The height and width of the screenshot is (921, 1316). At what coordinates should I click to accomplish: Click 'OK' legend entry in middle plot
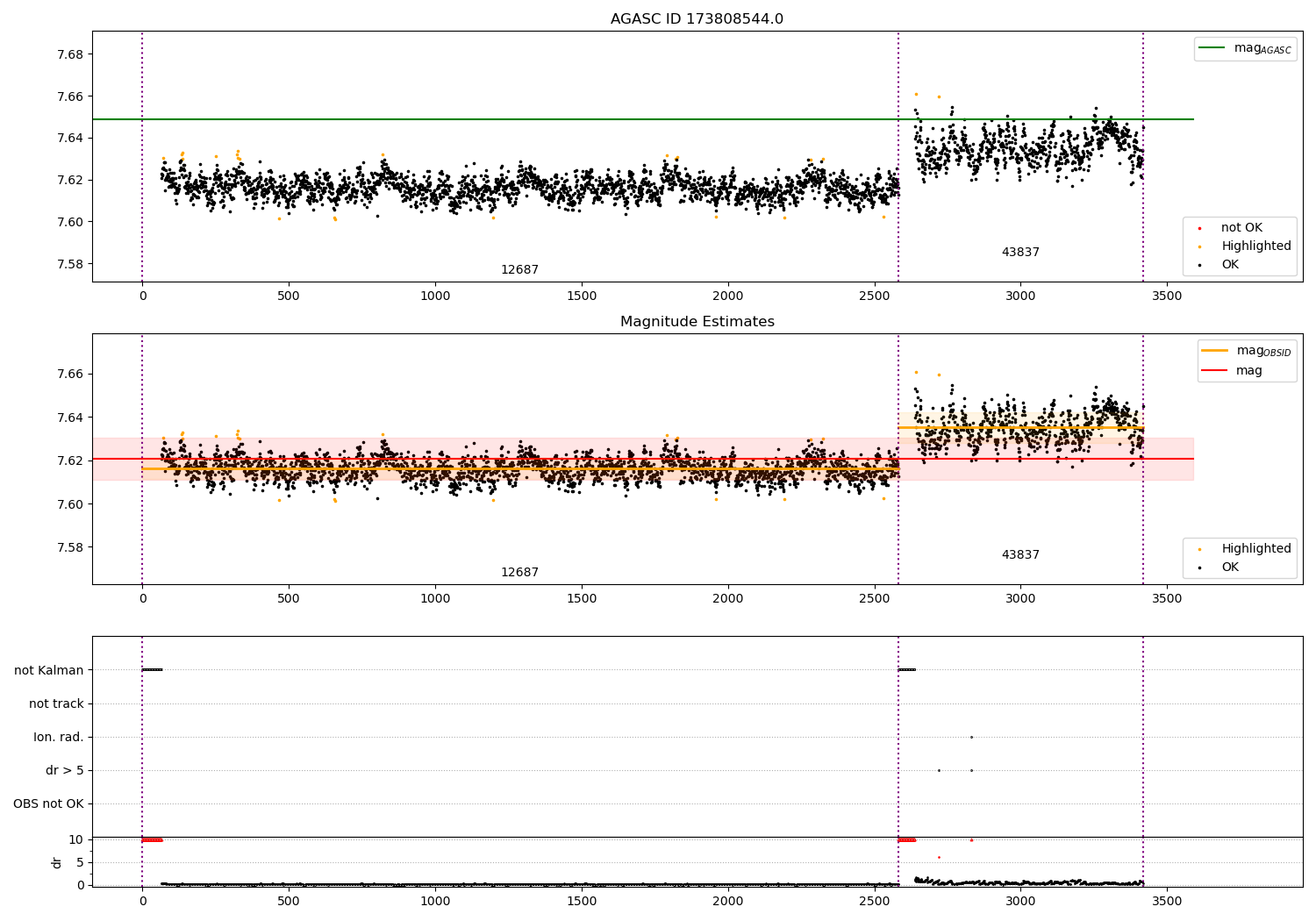1230,568
